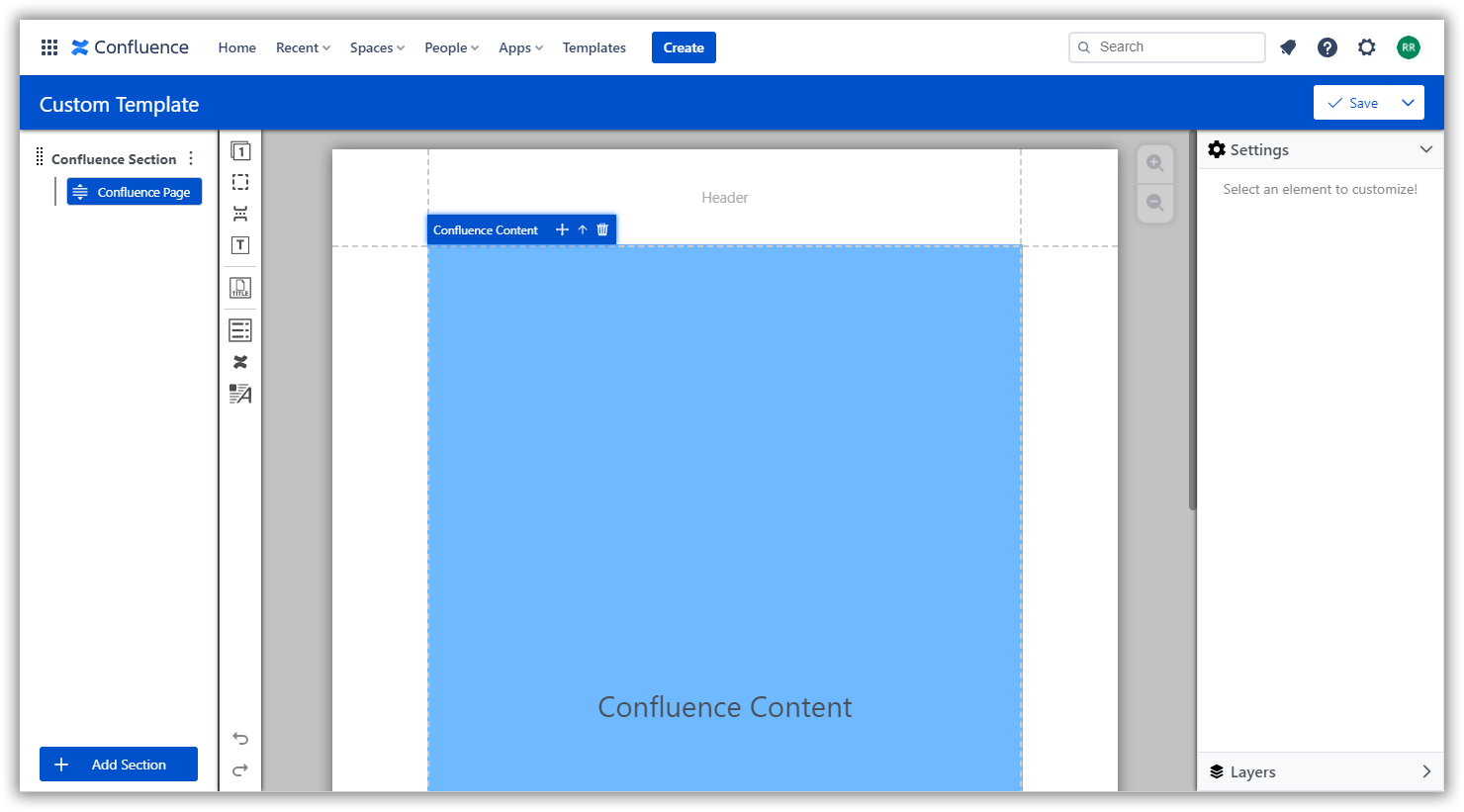Insert the page Title element tool
Screen dimensions: 1464x812
[x=240, y=288]
